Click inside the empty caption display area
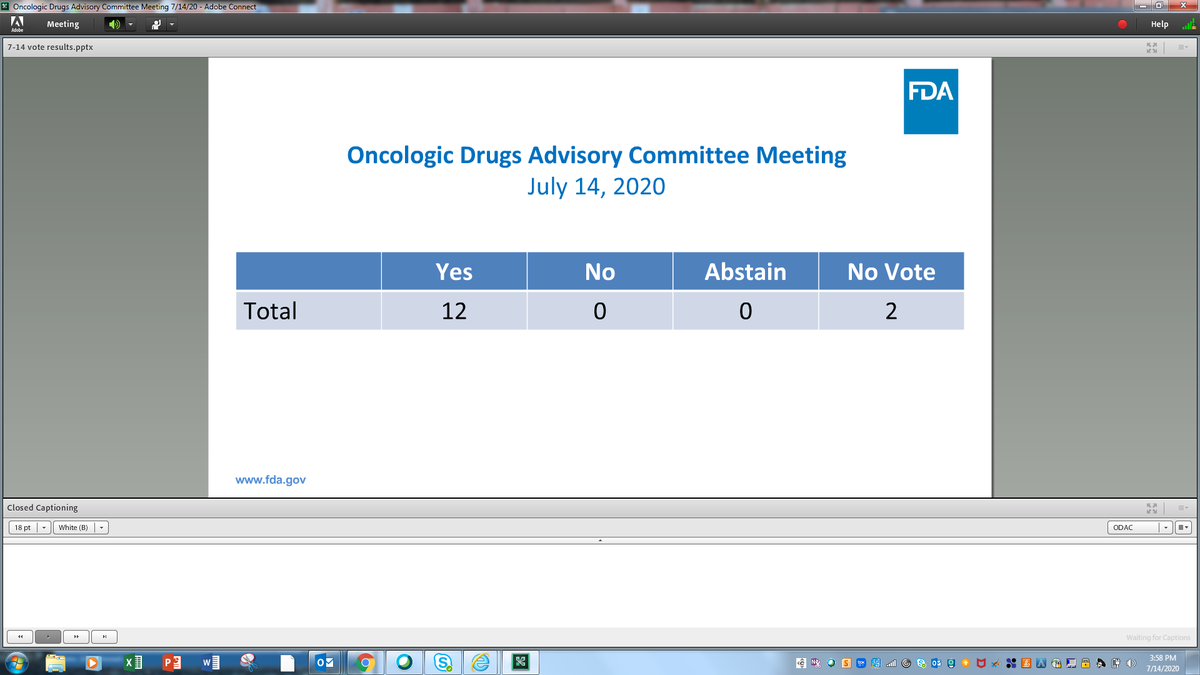1200x675 pixels. 600,585
